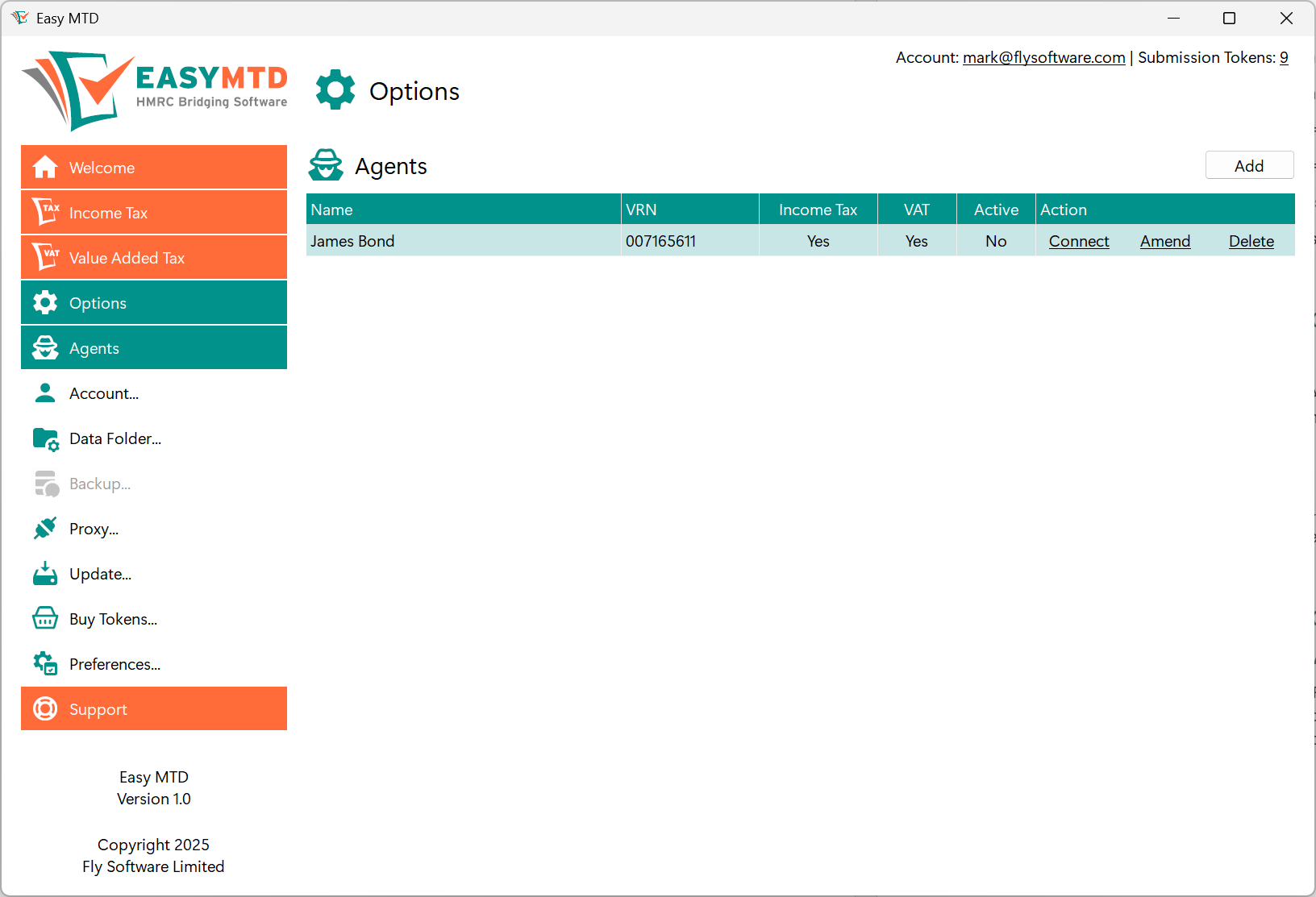Screen dimensions: 1316x897
Task: Amend the James Bond agent record
Action: (x=1165, y=241)
